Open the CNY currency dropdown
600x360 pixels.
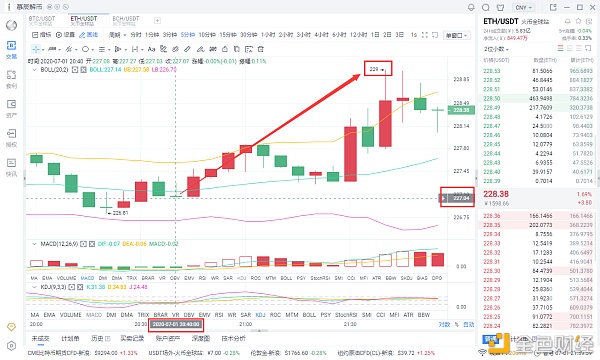point(523,7)
